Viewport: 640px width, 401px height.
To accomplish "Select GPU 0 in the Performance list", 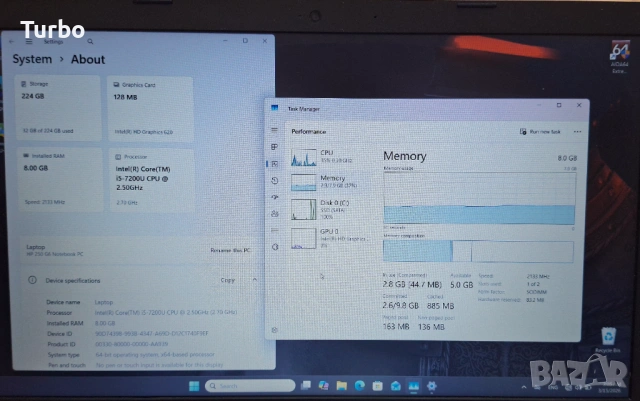I will (331, 238).
